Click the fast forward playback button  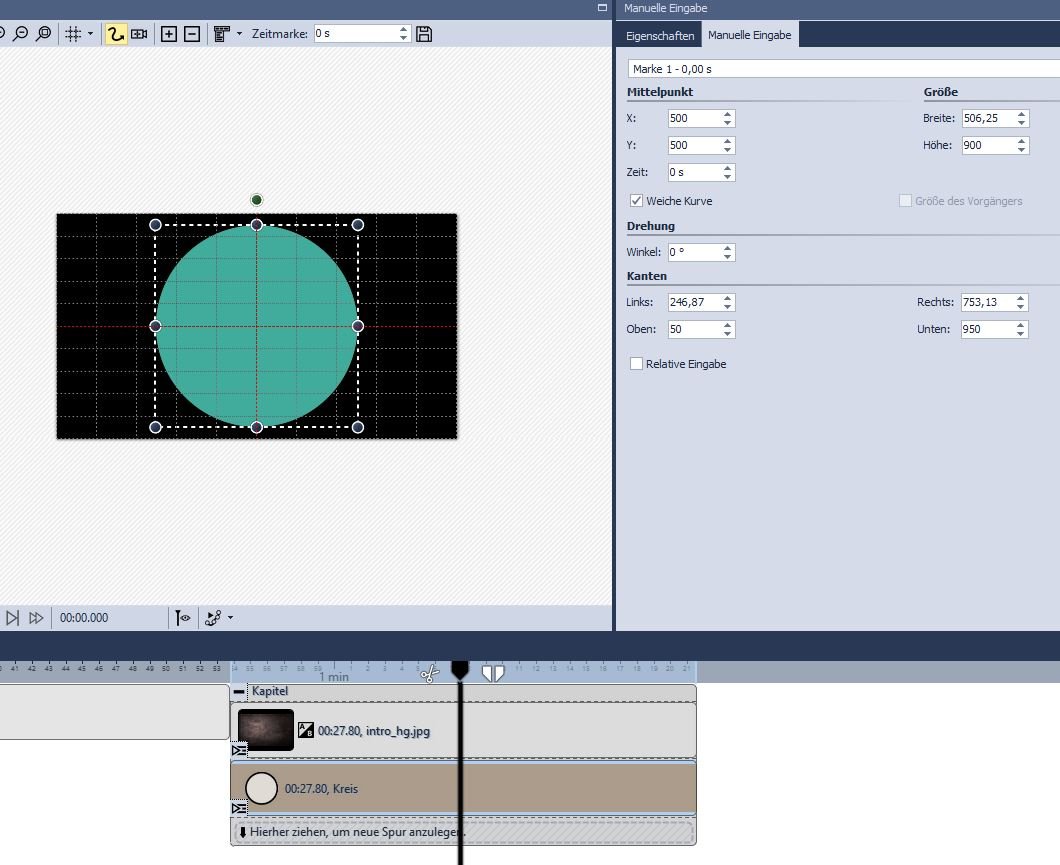tap(36, 618)
